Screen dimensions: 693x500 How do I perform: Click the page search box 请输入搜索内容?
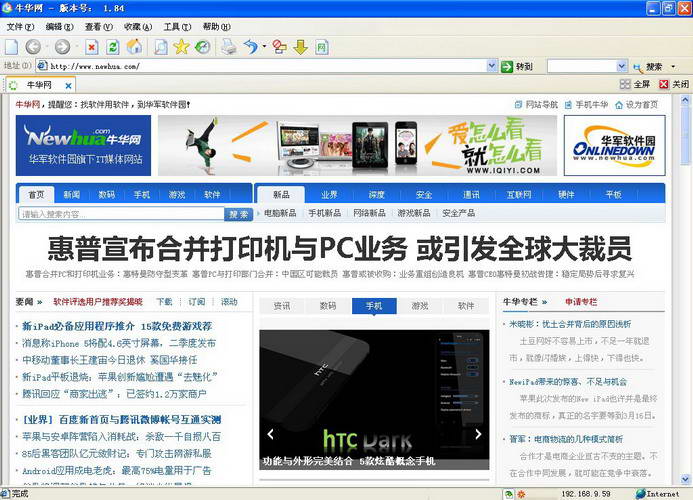121,214
